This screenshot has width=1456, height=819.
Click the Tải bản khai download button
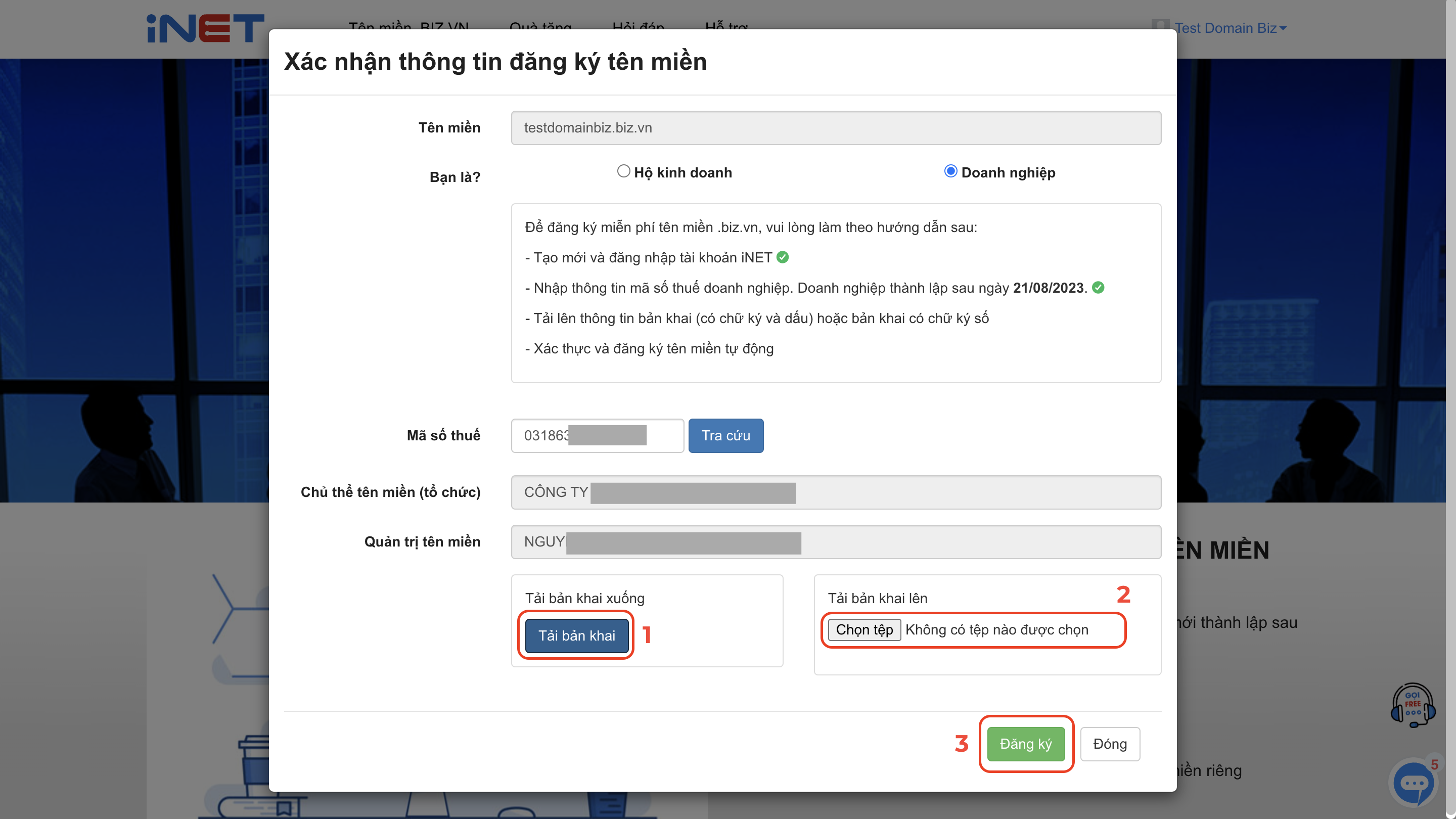click(x=576, y=635)
